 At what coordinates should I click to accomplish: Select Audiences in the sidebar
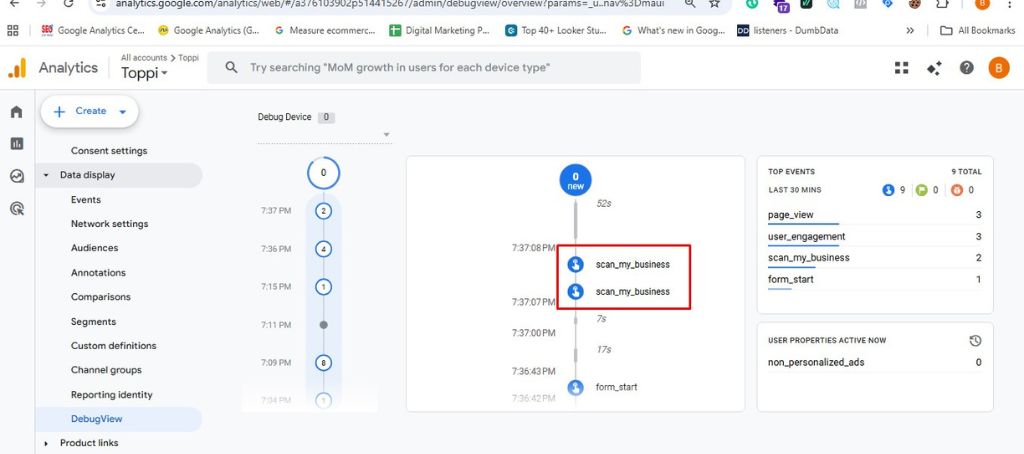tap(94, 248)
